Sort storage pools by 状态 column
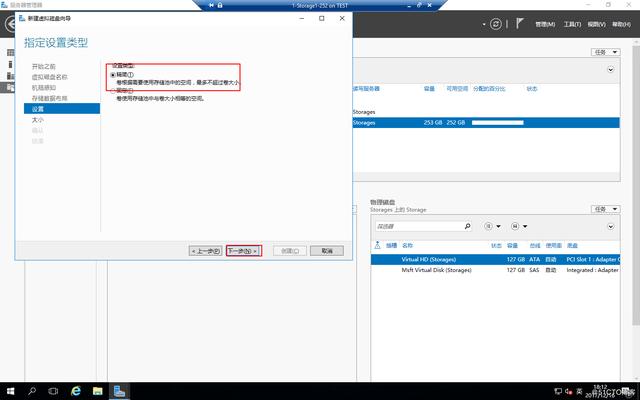 (x=532, y=89)
